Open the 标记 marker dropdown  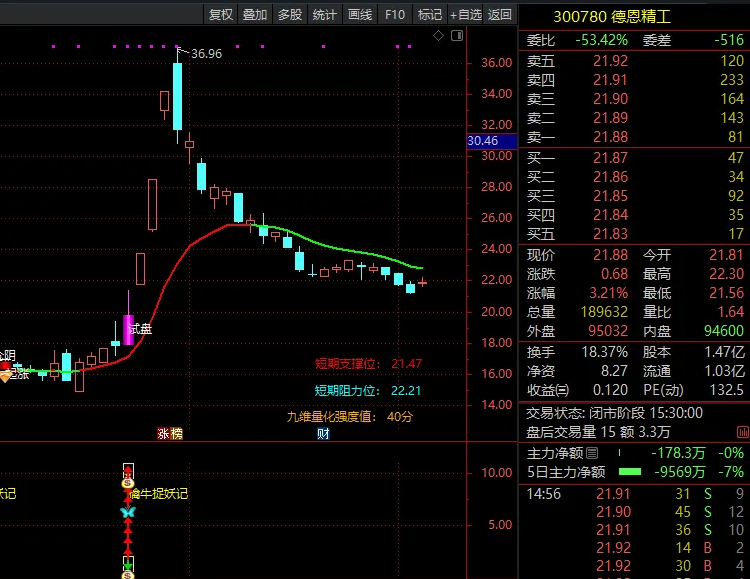pos(430,14)
